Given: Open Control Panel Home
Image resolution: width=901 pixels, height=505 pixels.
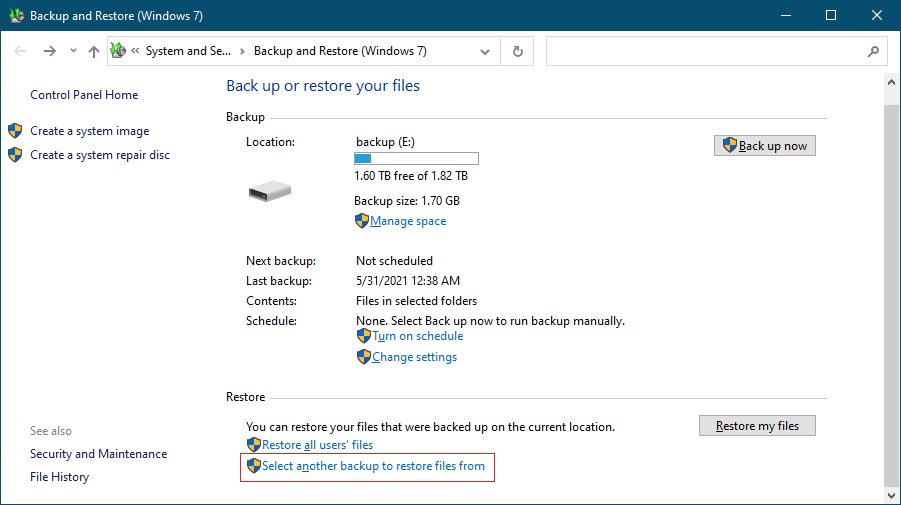Looking at the screenshot, I should (x=84, y=95).
